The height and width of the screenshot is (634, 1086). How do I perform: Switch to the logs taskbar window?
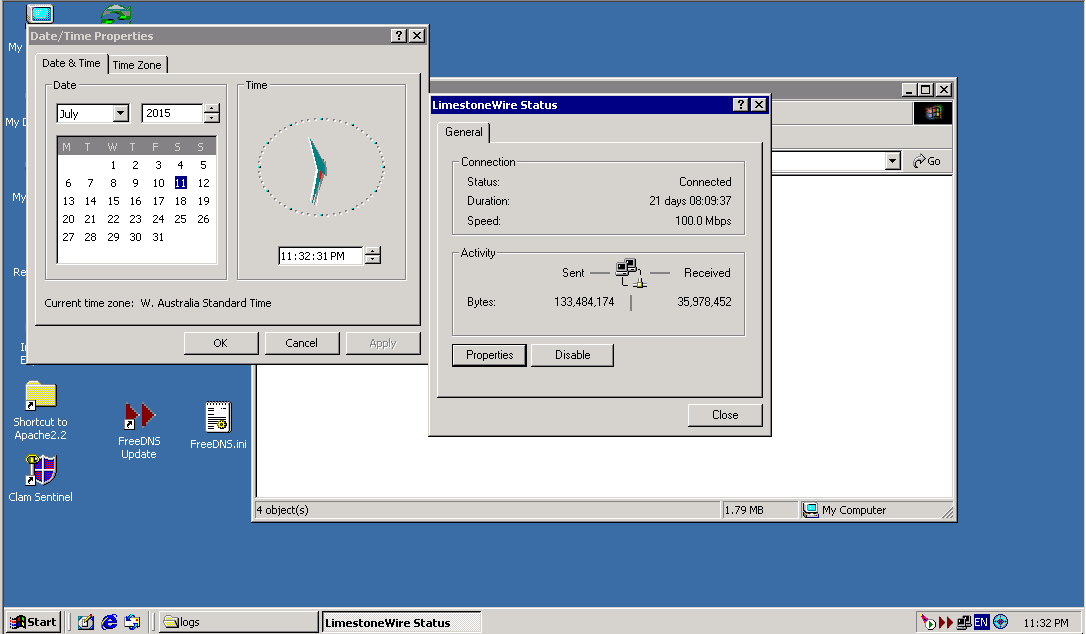tap(239, 622)
